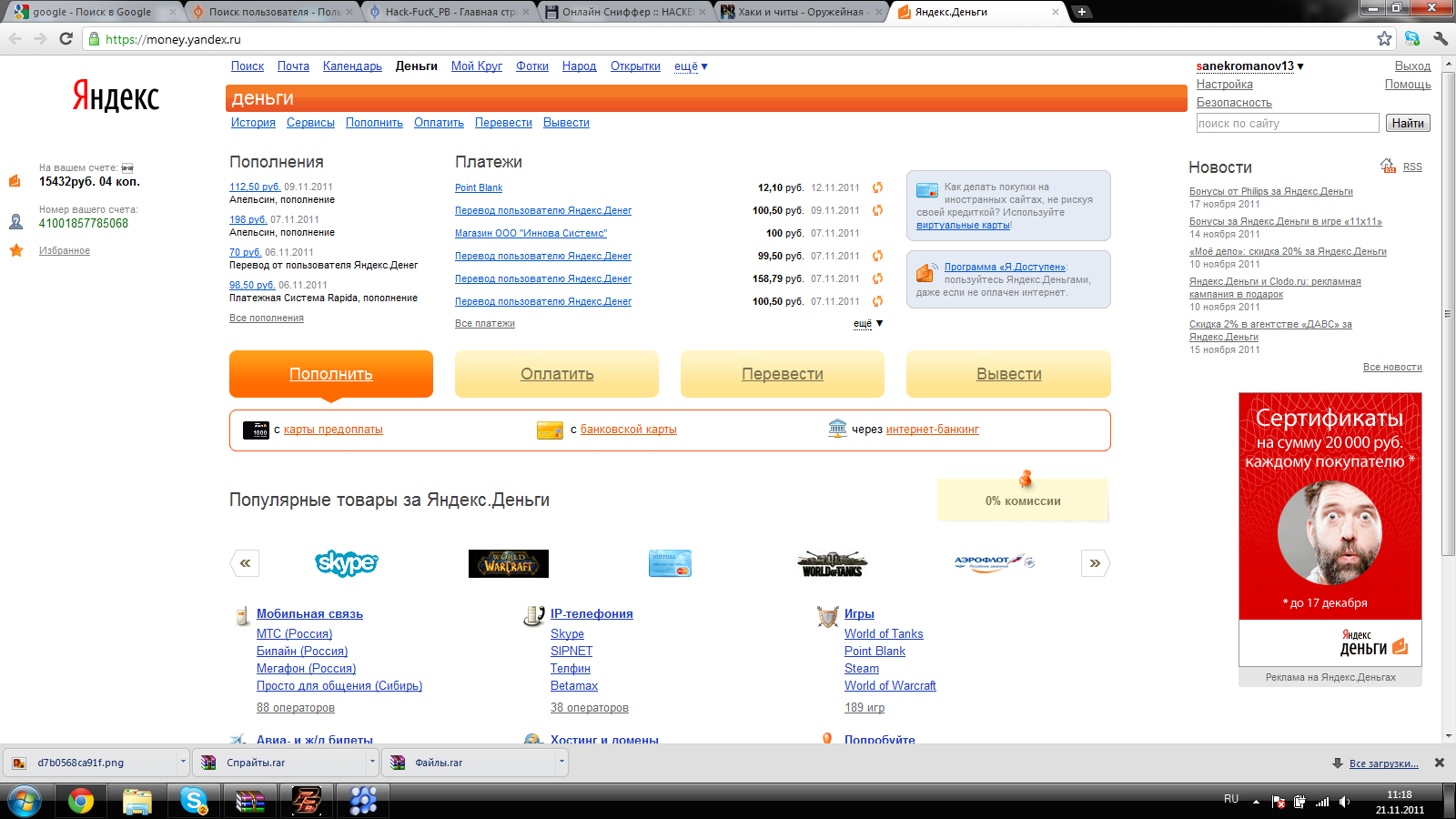Show hidden system tray icons
The image size is (1456, 819).
click(1256, 802)
